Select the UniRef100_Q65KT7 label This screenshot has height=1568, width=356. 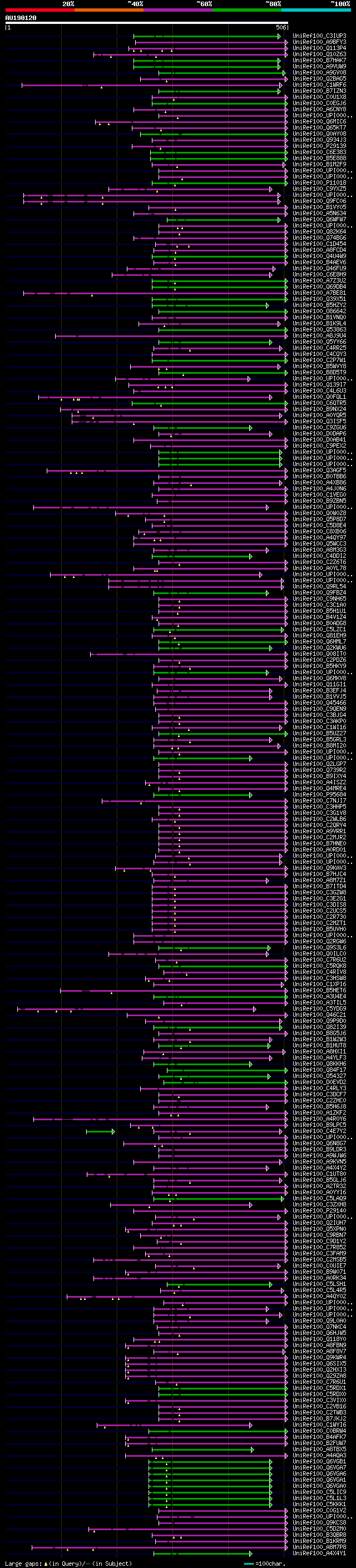coord(319,128)
